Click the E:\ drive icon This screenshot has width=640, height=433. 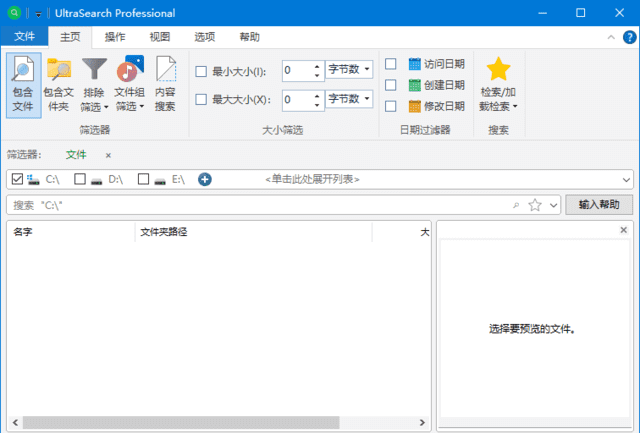pos(160,180)
